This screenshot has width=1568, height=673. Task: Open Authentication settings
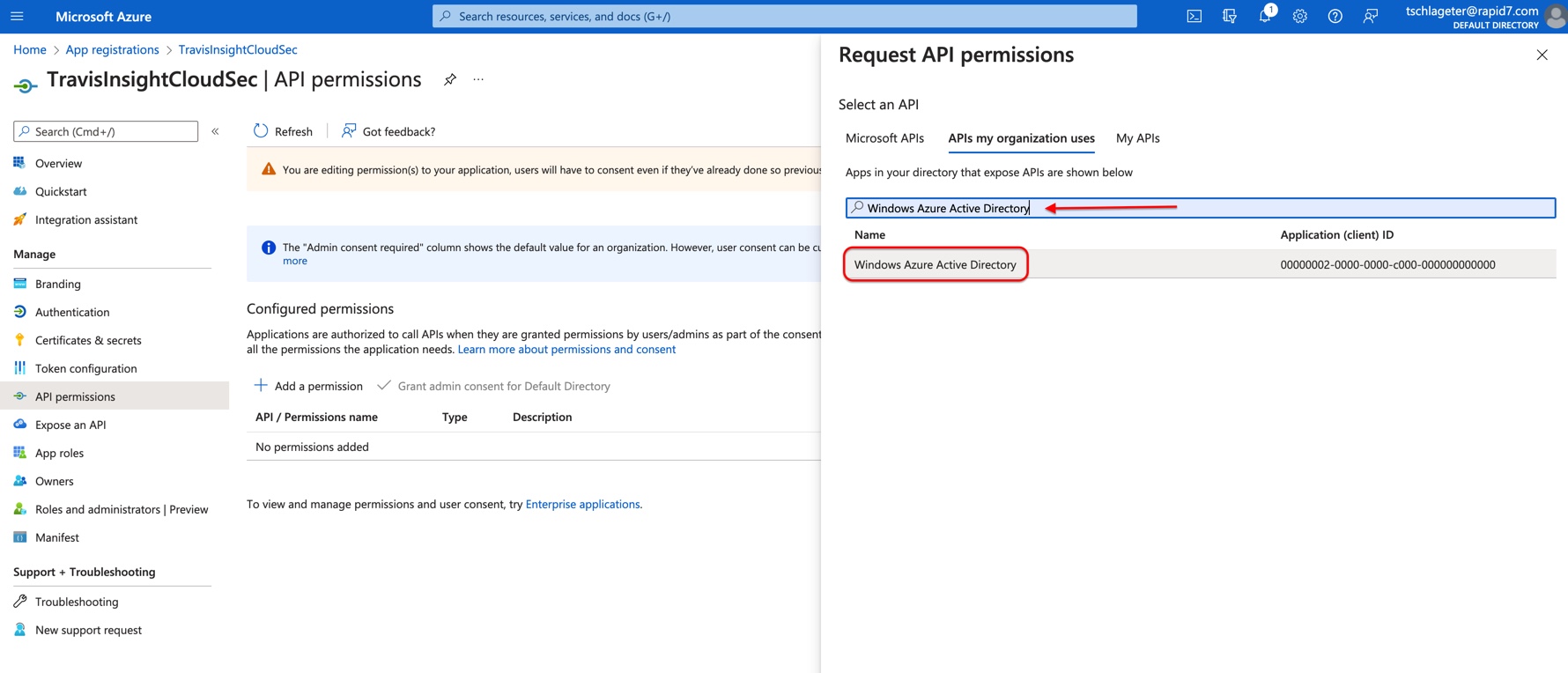72,312
